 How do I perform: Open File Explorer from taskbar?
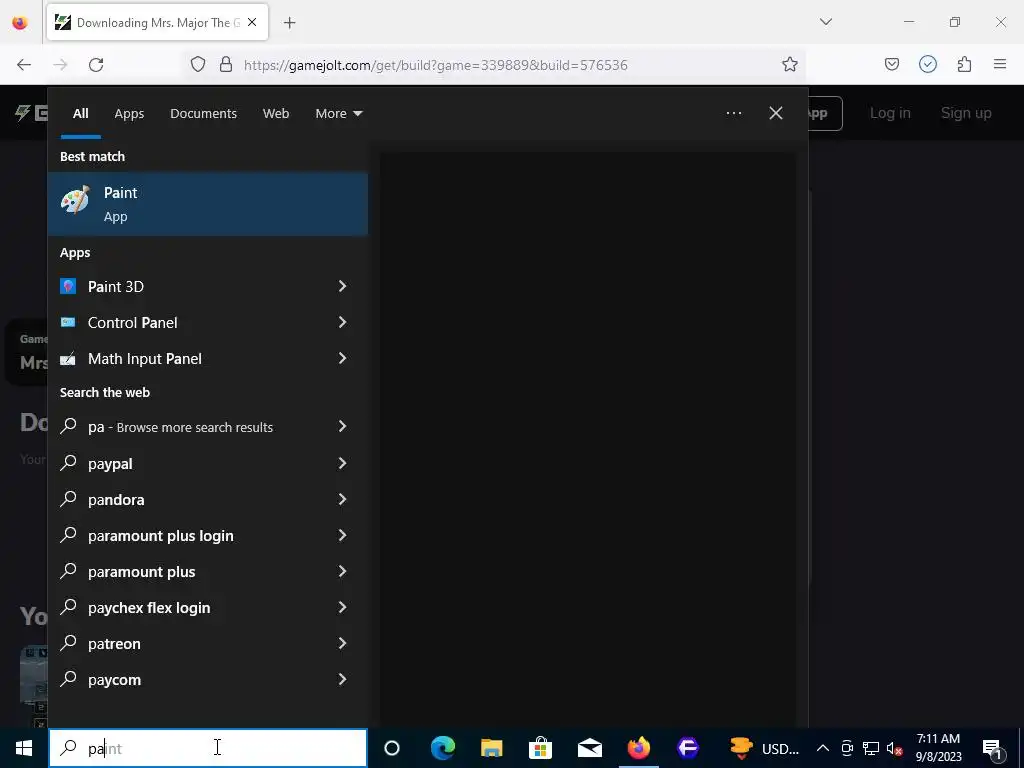coord(491,748)
